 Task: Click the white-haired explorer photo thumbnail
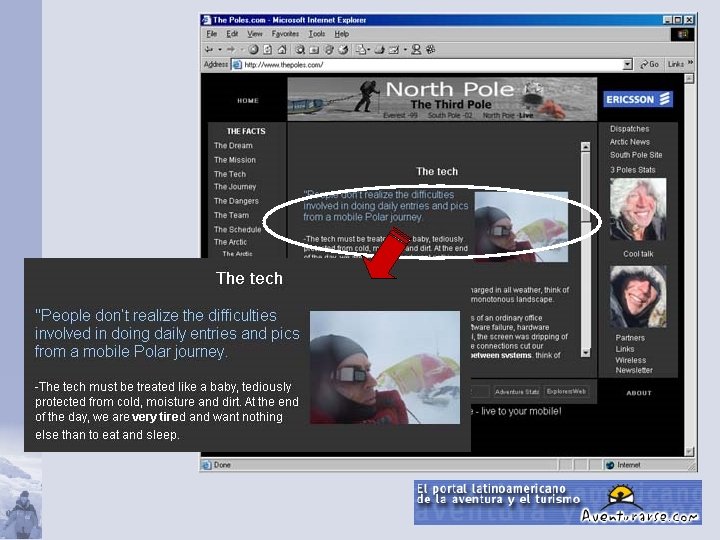[638, 209]
